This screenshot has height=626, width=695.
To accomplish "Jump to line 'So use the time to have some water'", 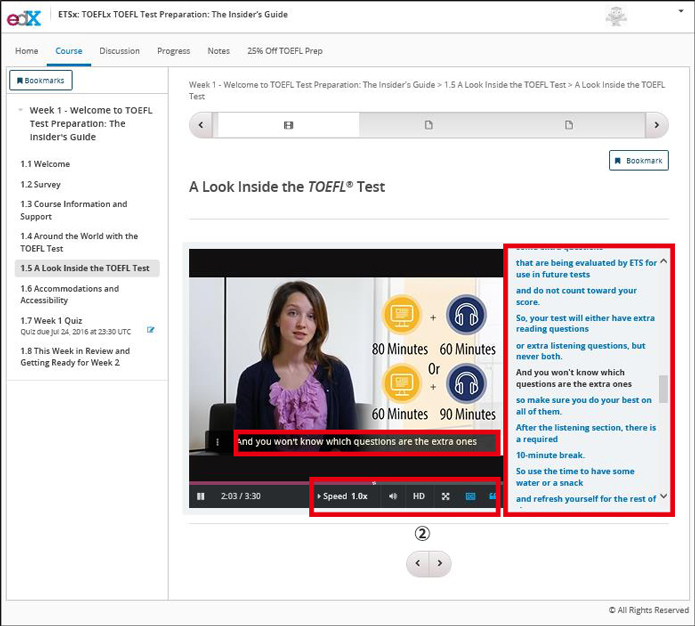I will point(575,477).
